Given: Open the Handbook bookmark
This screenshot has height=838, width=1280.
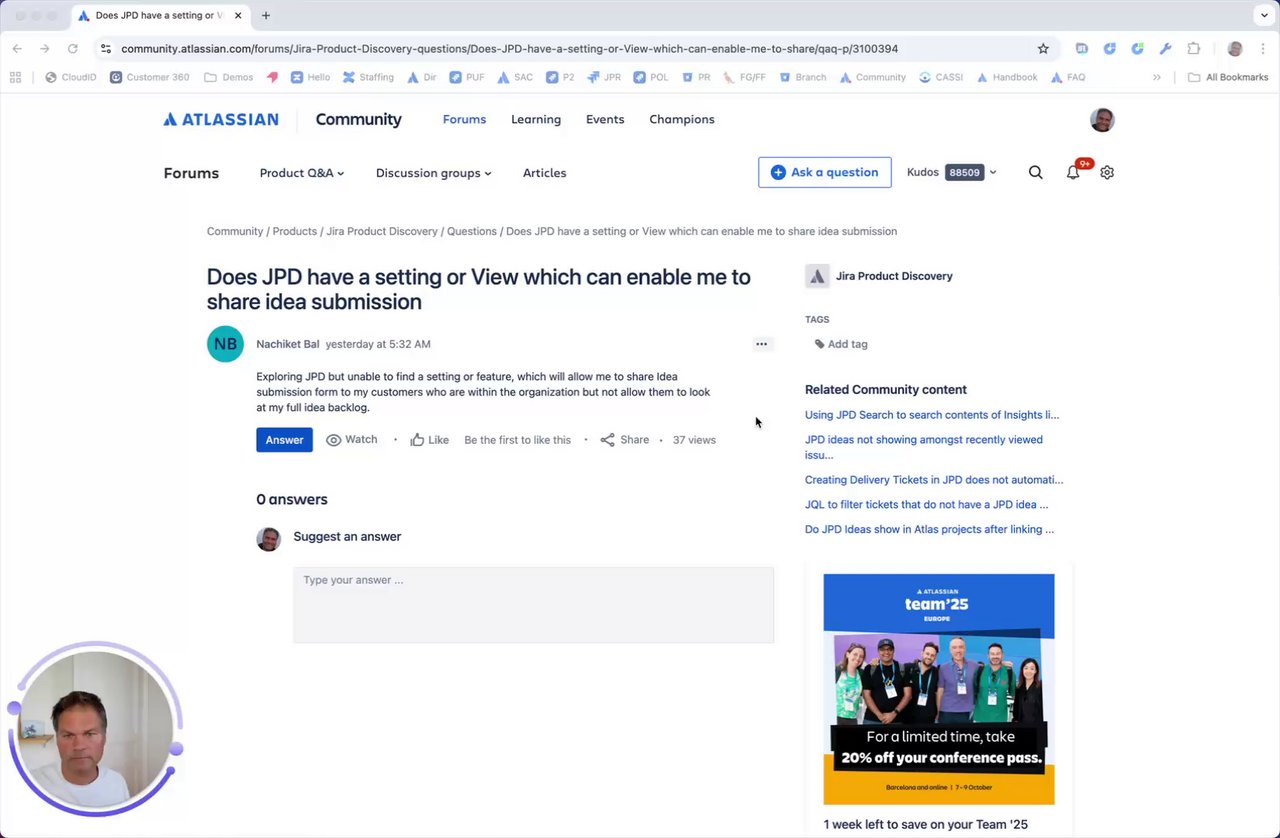Looking at the screenshot, I should pyautogui.click(x=1006, y=77).
